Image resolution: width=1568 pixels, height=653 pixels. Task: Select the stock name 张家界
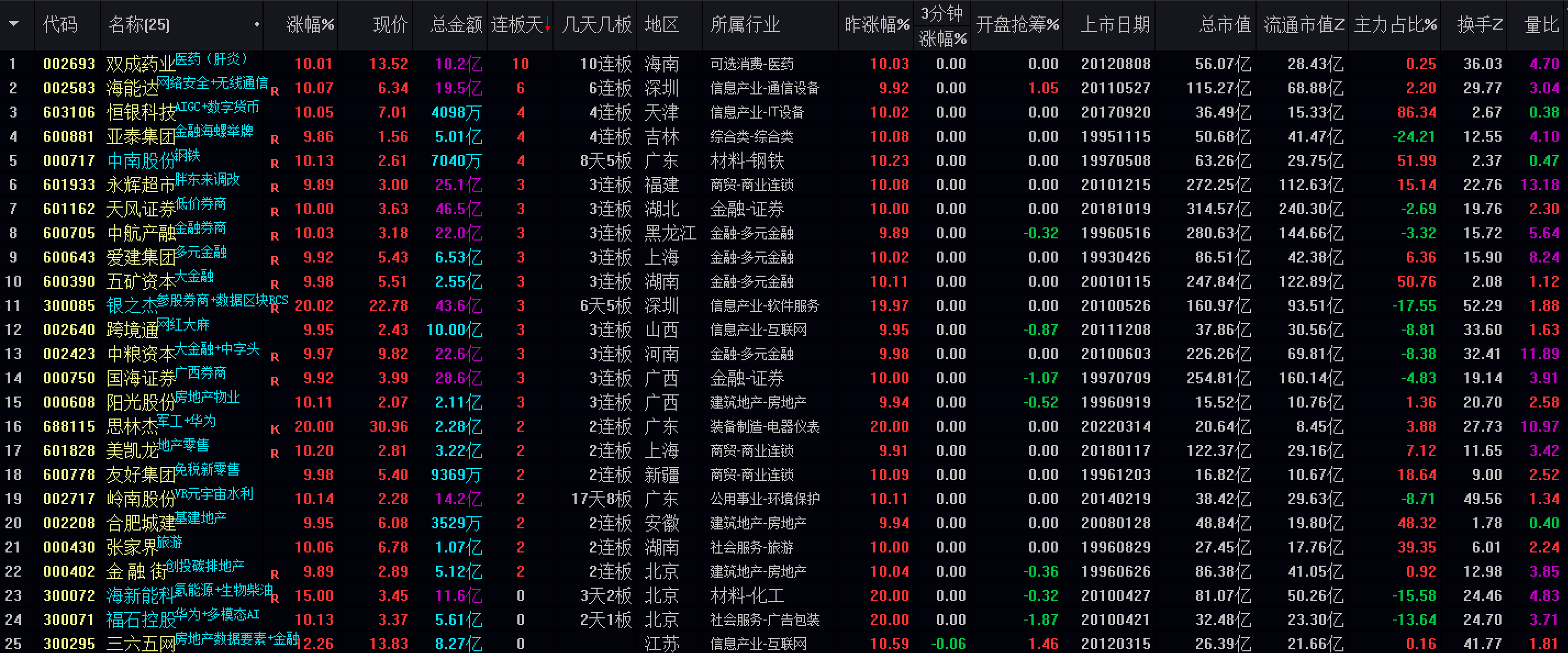tap(132, 548)
